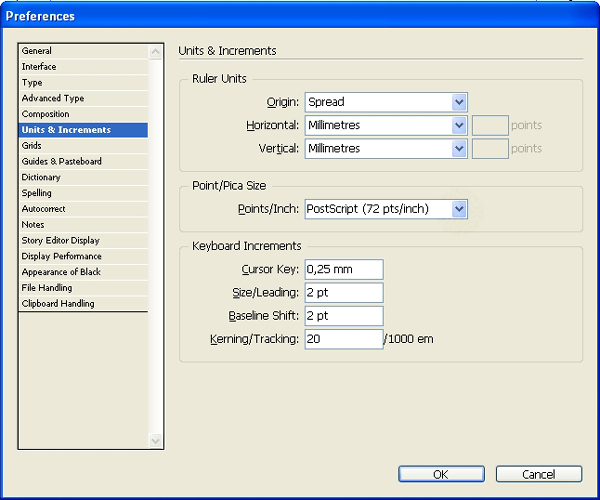Screen dimensions: 600x500
Task: Cancel the Preferences dialog
Action: pyautogui.click(x=539, y=474)
